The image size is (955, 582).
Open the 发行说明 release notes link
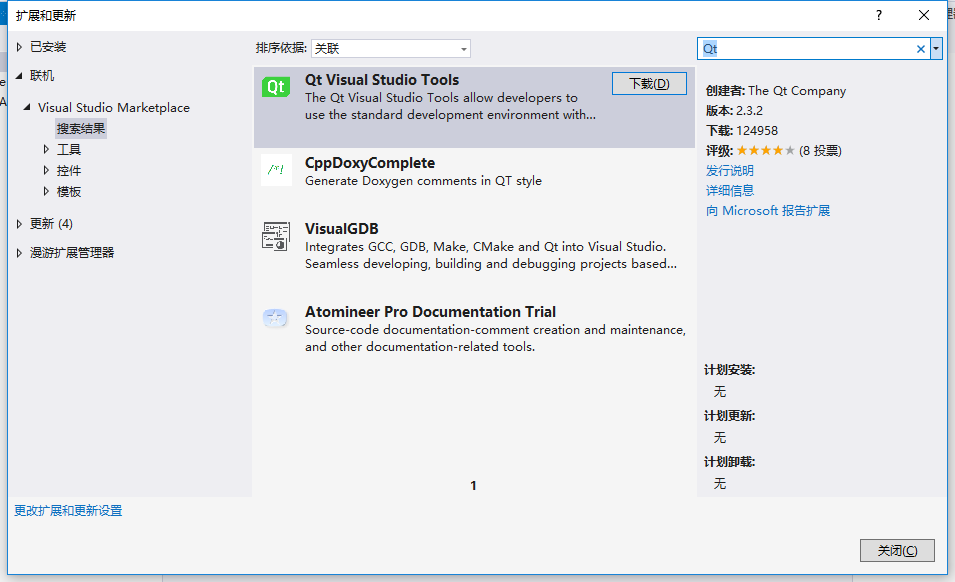click(730, 170)
